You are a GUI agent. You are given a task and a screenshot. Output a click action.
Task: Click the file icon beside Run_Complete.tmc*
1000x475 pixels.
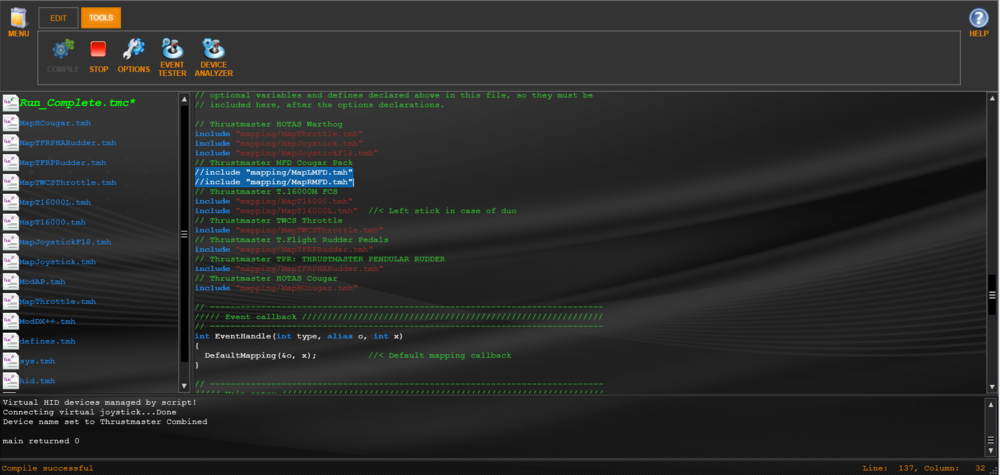click(x=10, y=103)
